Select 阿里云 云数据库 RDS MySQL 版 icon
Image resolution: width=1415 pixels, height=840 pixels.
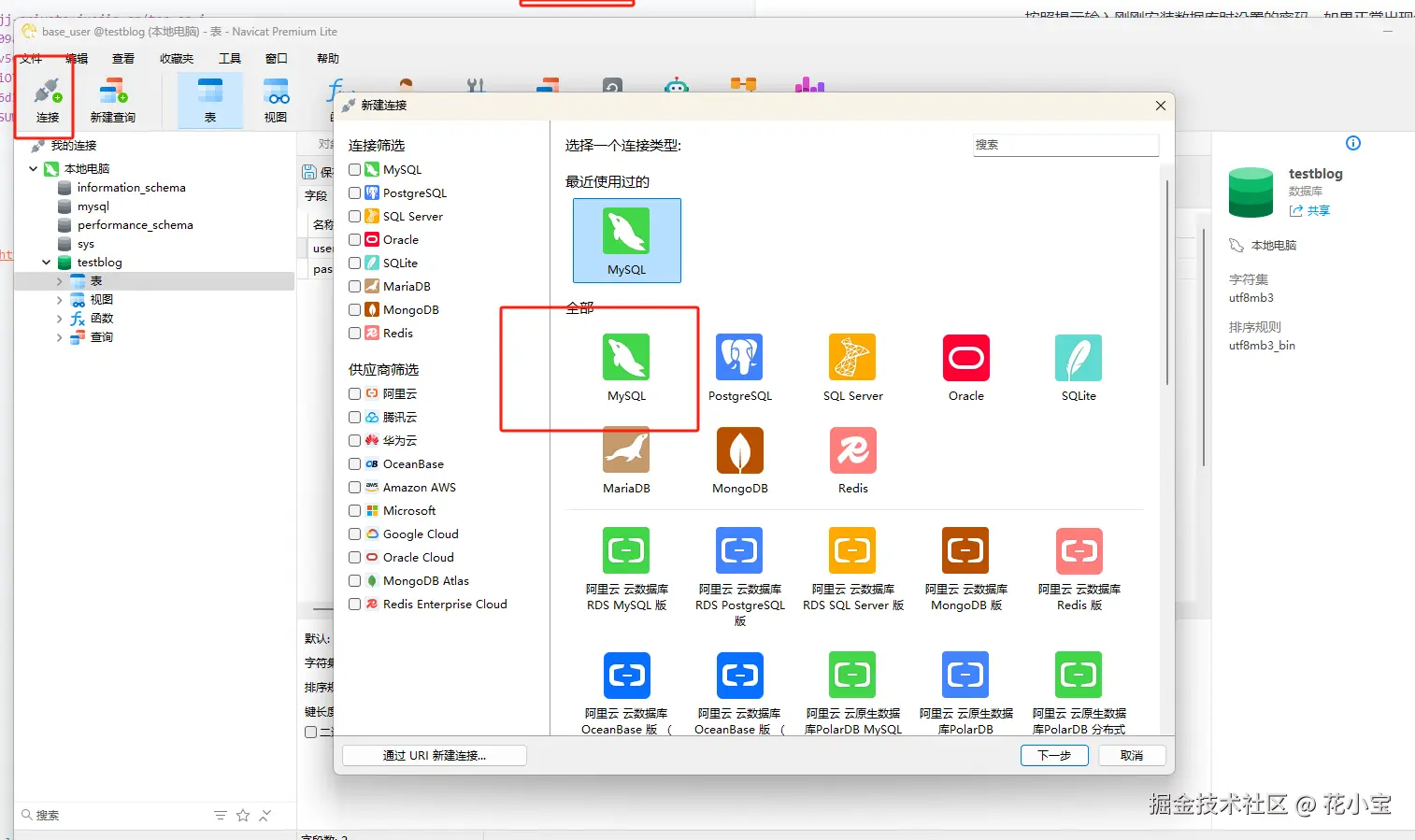coord(626,550)
